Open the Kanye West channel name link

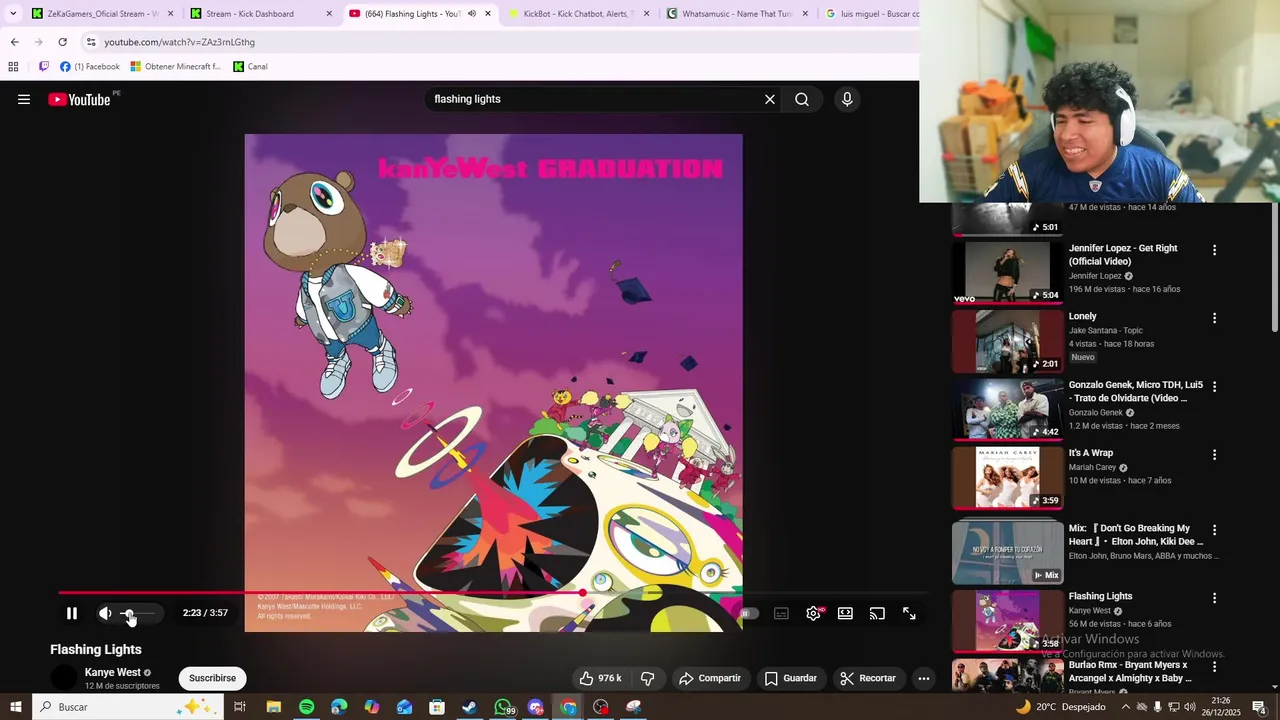tap(112, 672)
